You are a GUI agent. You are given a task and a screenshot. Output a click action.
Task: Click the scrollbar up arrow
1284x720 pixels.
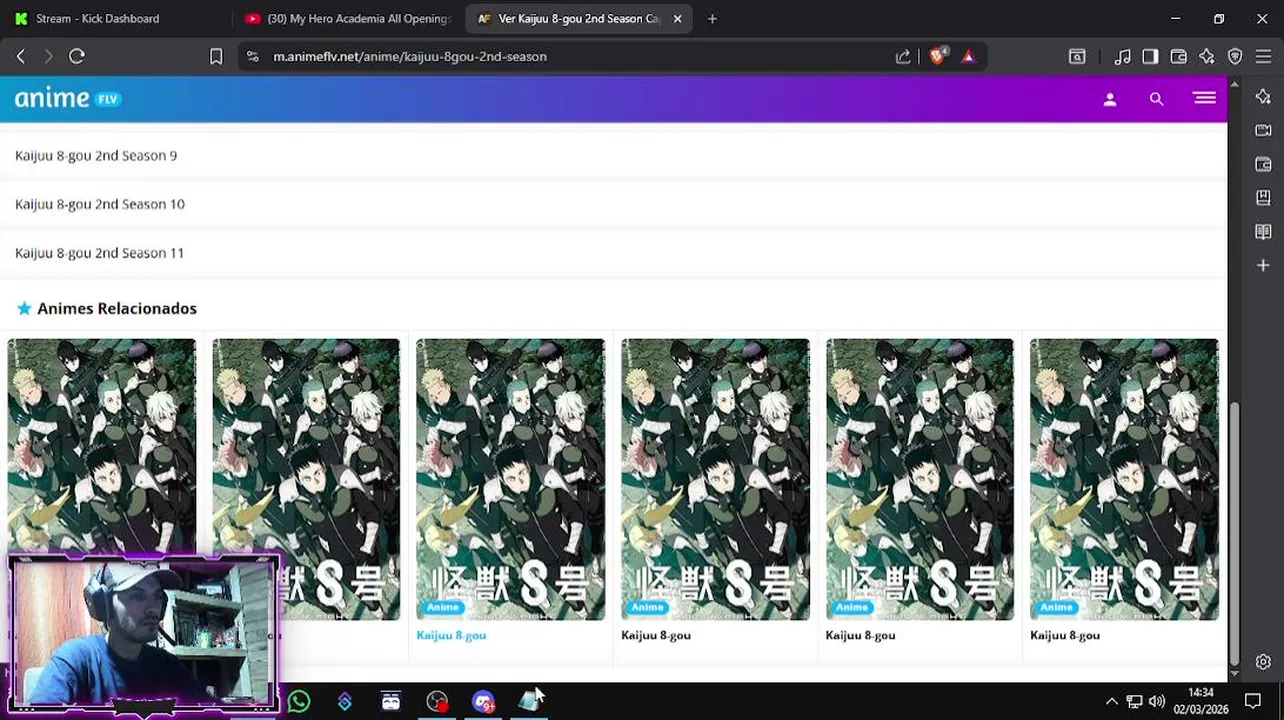pos(1233,84)
